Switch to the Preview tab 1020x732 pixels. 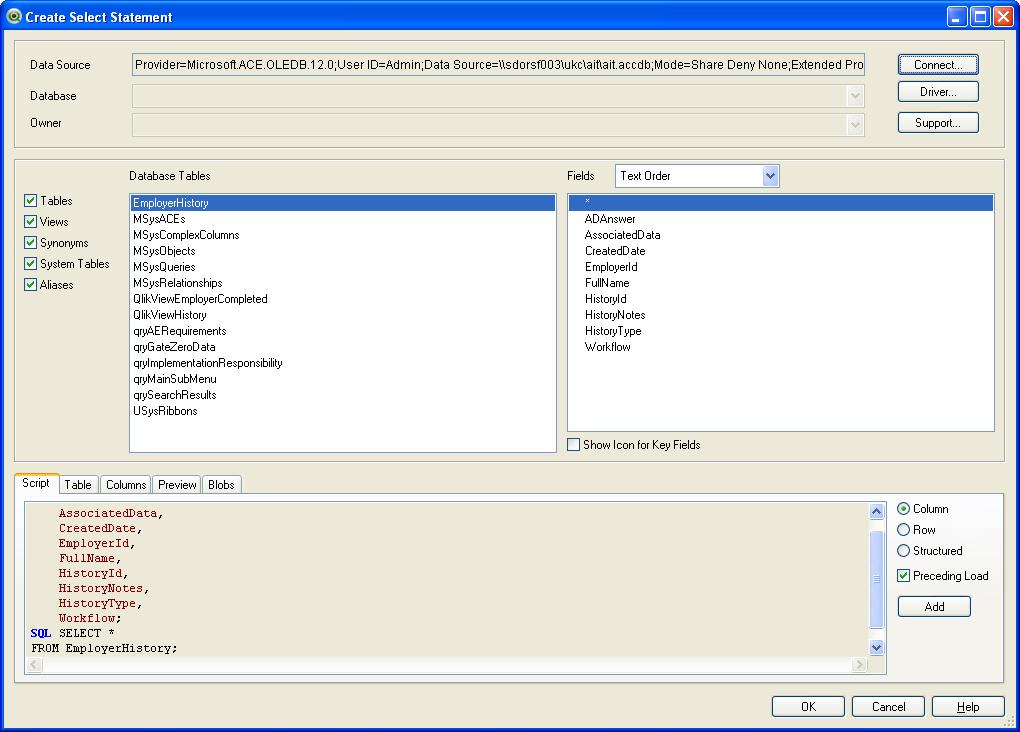176,484
